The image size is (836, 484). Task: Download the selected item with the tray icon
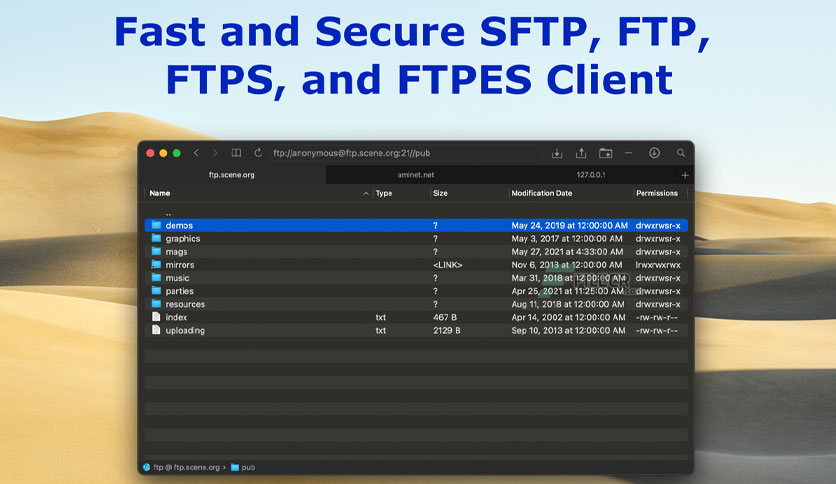(x=557, y=154)
